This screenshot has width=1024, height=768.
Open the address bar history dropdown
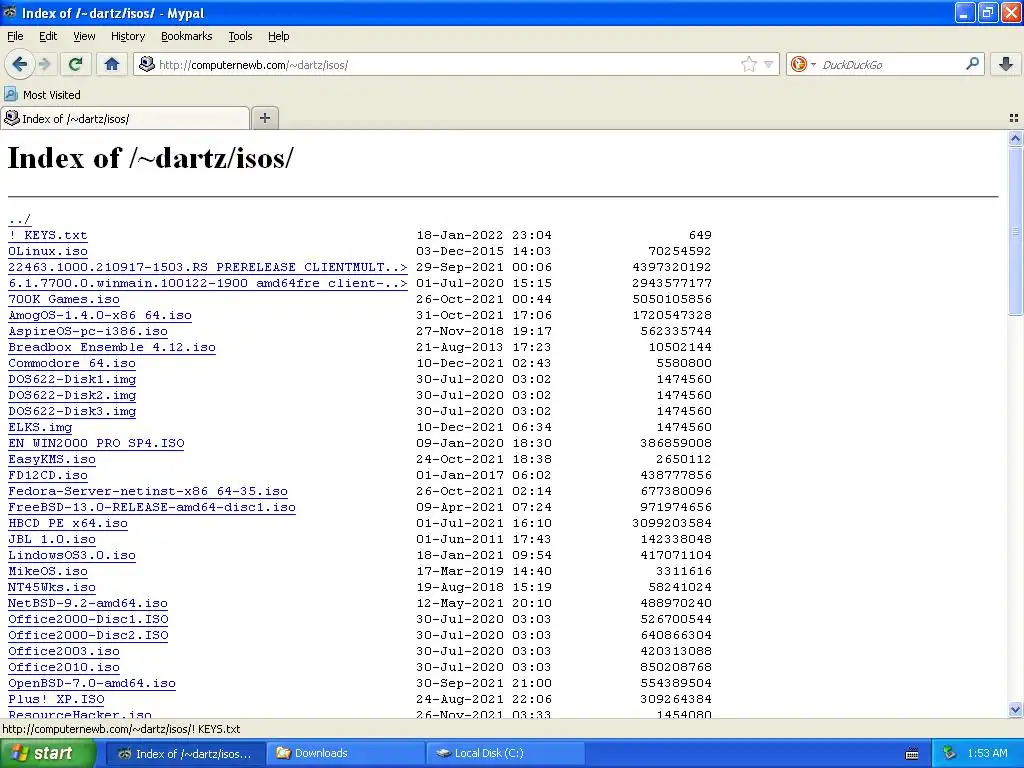coord(769,65)
